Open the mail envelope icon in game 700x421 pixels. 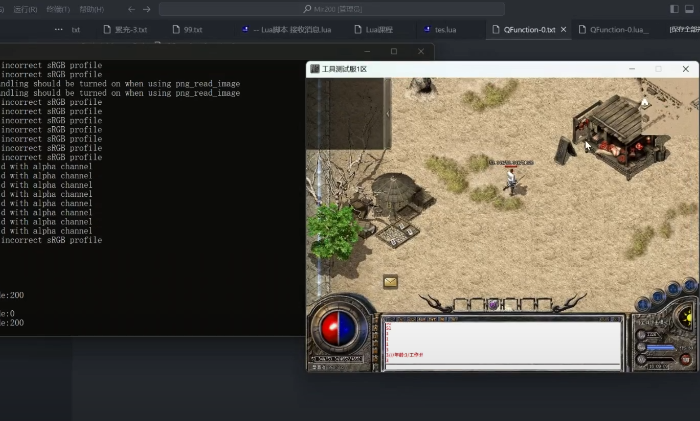[390, 282]
